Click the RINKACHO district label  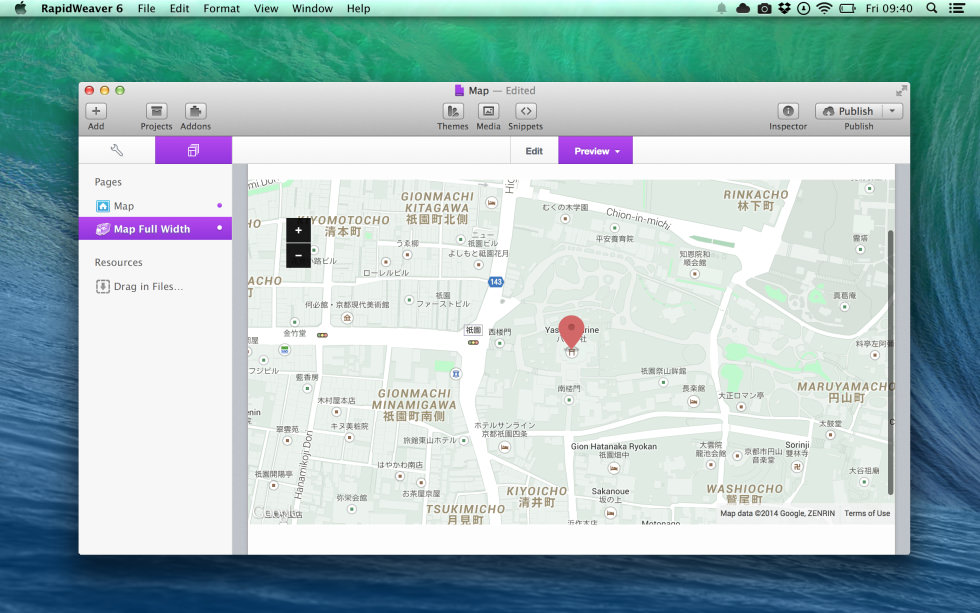[x=756, y=200]
